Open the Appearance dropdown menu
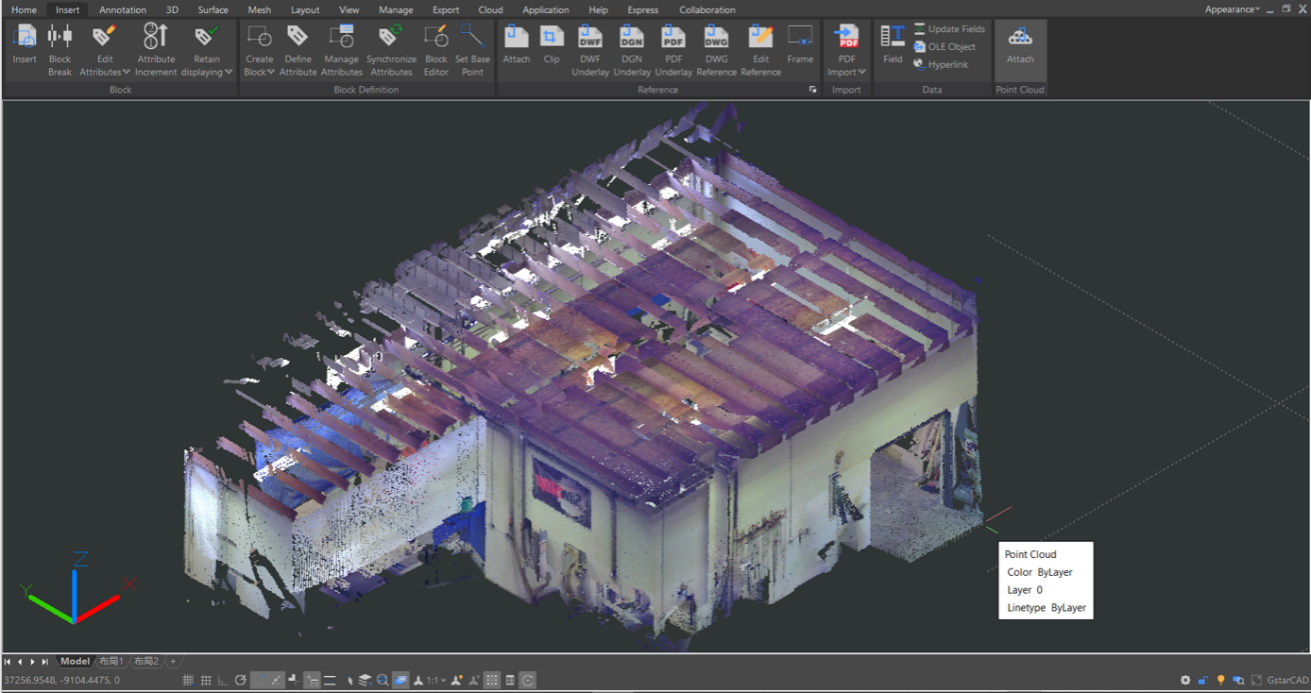Screen dimensions: 1311x693 [1231, 9]
